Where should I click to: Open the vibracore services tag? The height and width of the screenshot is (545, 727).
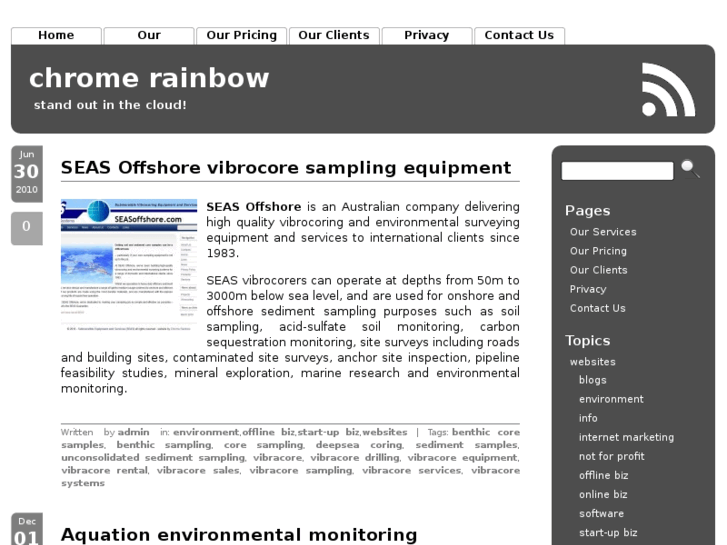(x=412, y=470)
